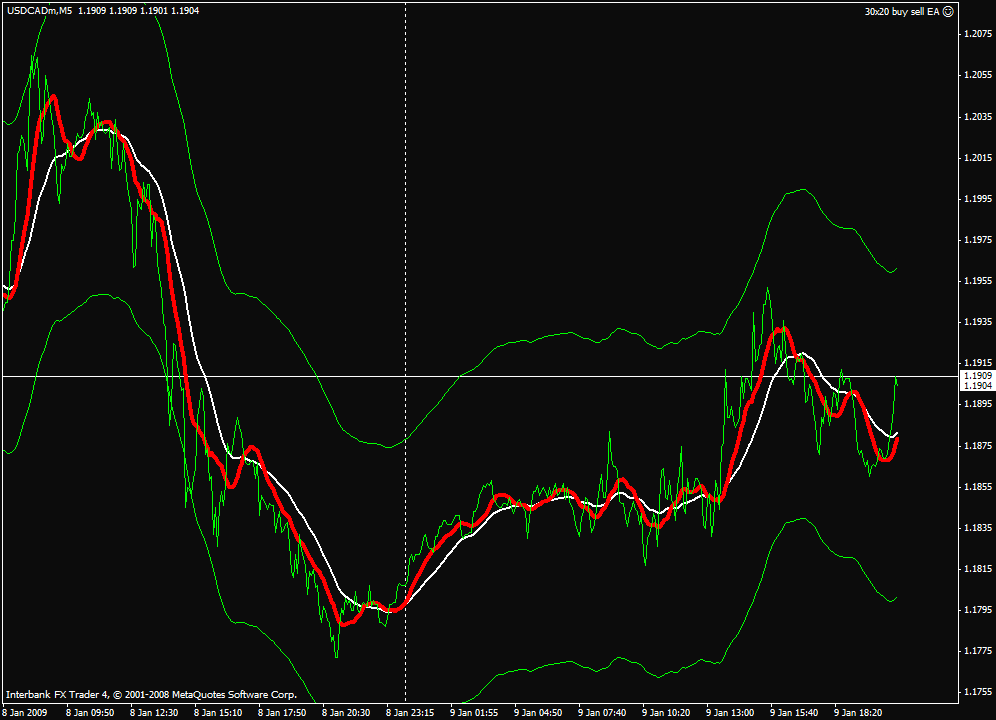Click the 1.1835 price axis label
This screenshot has width=996, height=720.
tap(978, 527)
